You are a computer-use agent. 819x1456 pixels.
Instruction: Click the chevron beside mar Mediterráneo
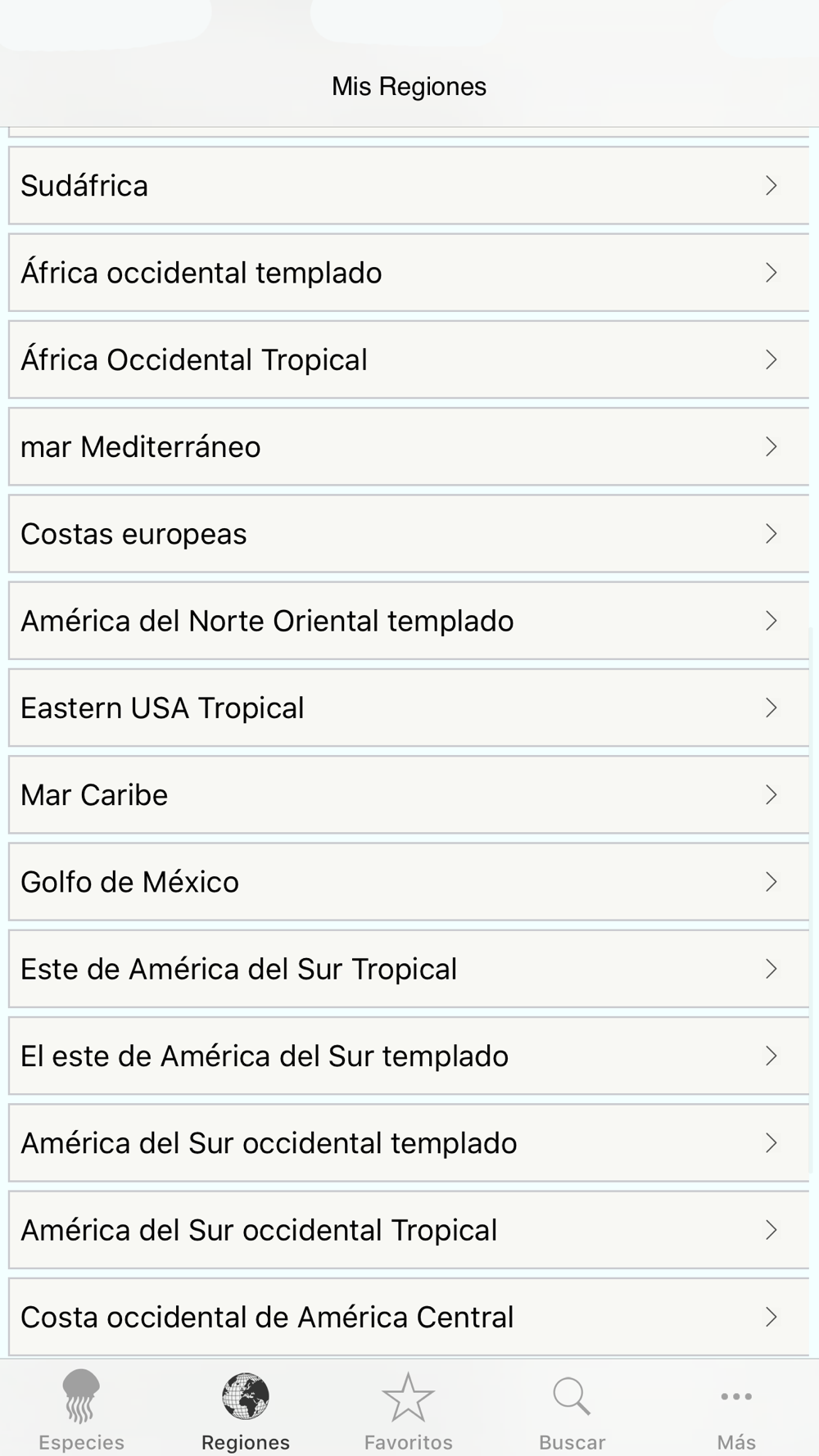(x=771, y=447)
